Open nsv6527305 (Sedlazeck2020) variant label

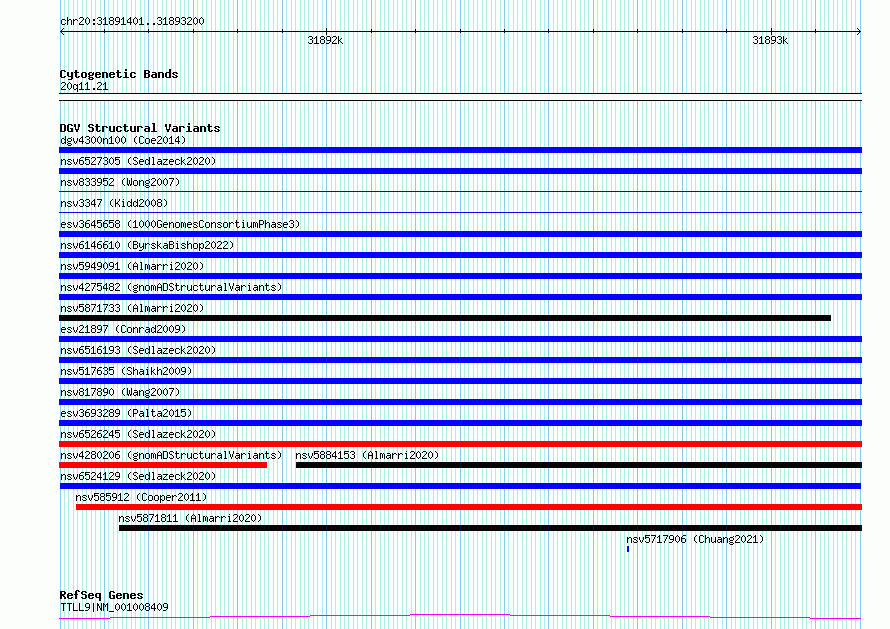click(138, 161)
